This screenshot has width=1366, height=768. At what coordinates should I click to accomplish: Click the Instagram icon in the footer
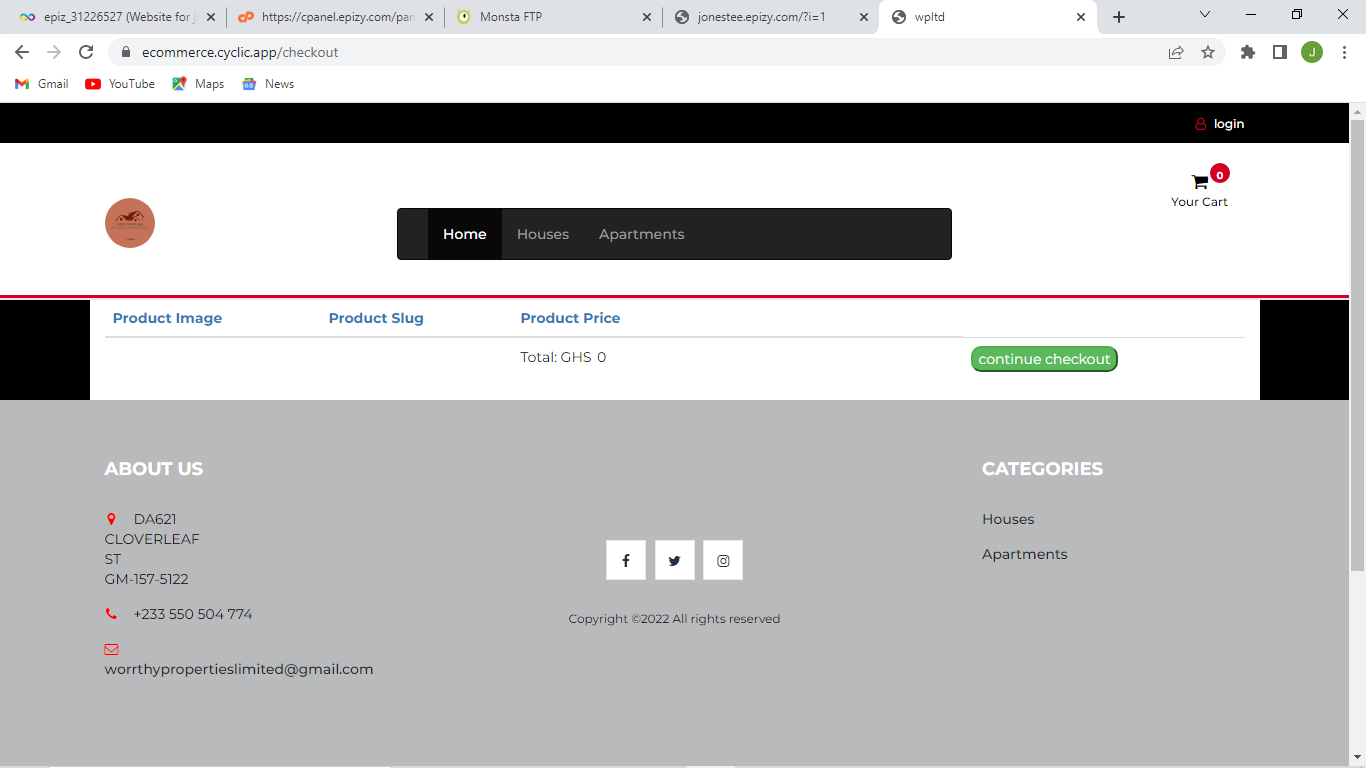(x=722, y=560)
